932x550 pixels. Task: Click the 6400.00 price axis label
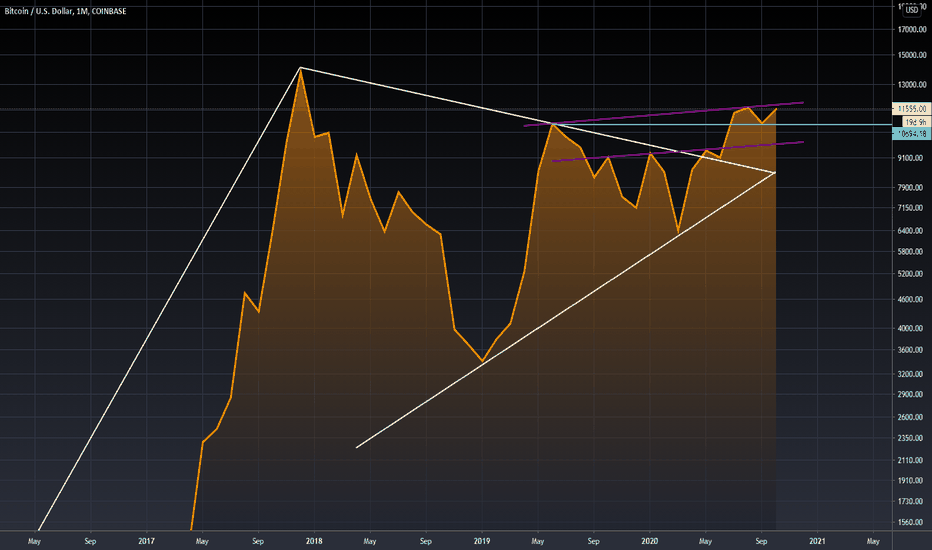pos(912,231)
